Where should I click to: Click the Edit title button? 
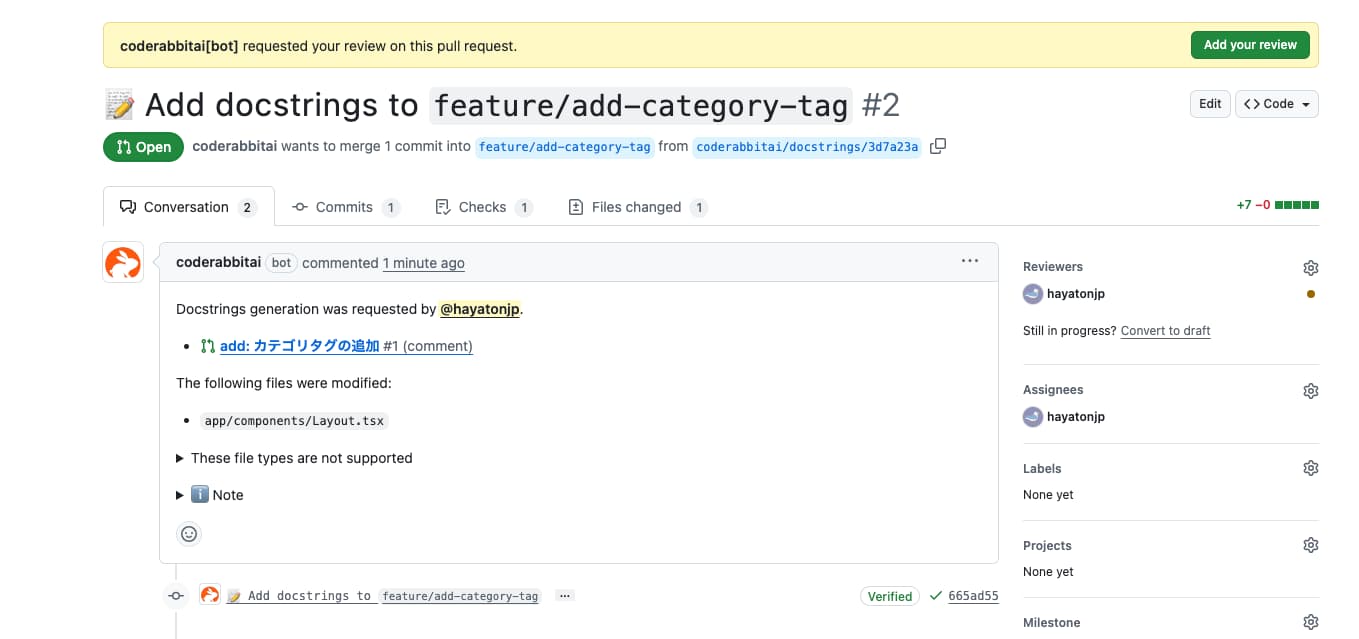click(1209, 104)
